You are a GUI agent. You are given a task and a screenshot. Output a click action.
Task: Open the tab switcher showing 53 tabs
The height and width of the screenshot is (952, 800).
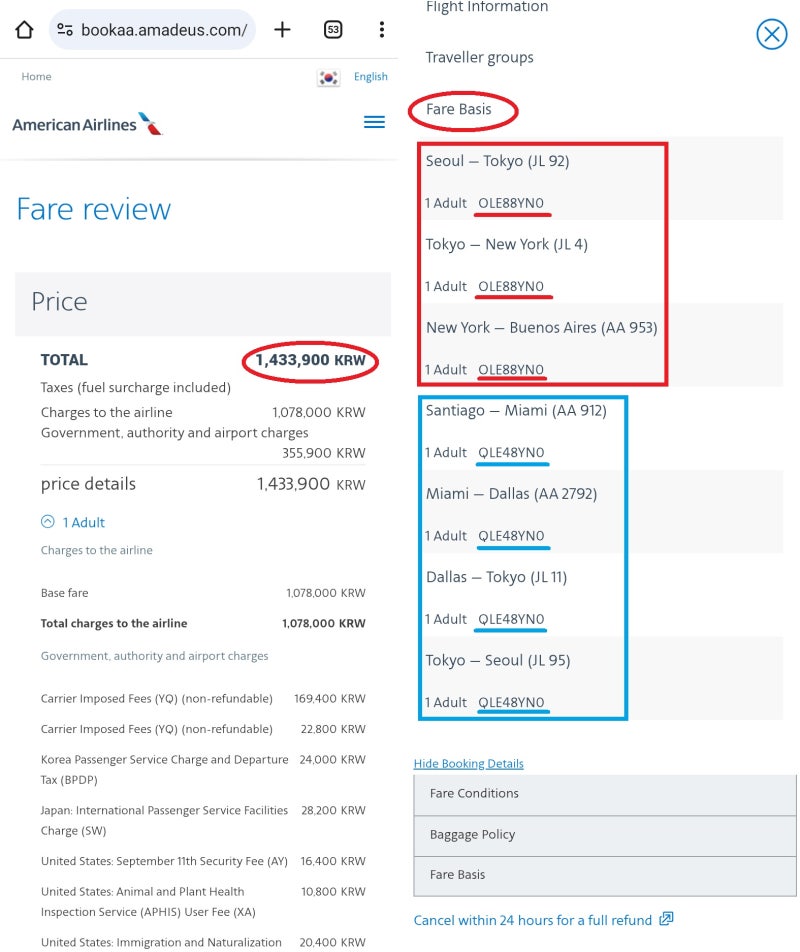coord(333,29)
